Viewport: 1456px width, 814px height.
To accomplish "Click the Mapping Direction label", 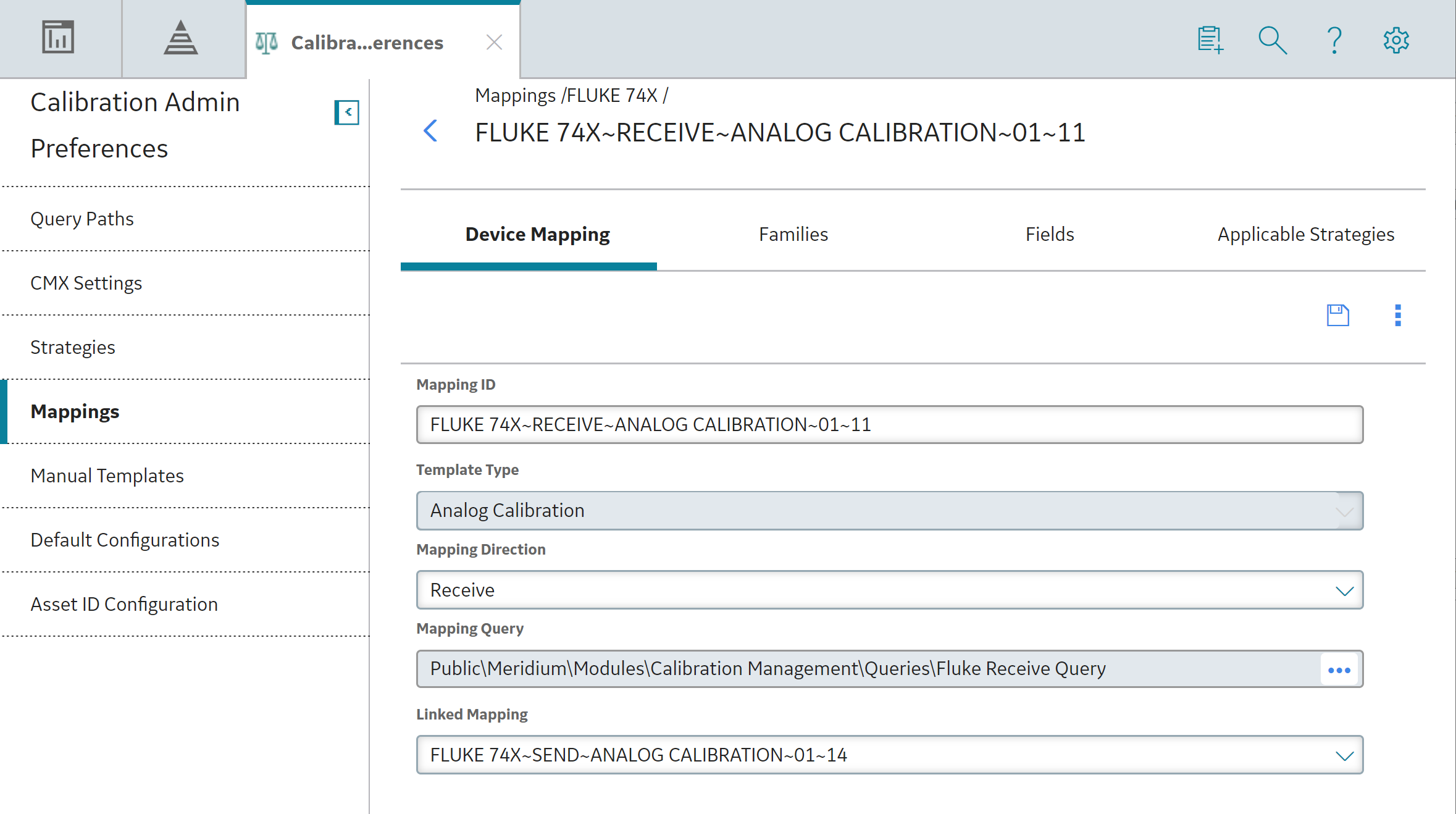I will (x=481, y=550).
